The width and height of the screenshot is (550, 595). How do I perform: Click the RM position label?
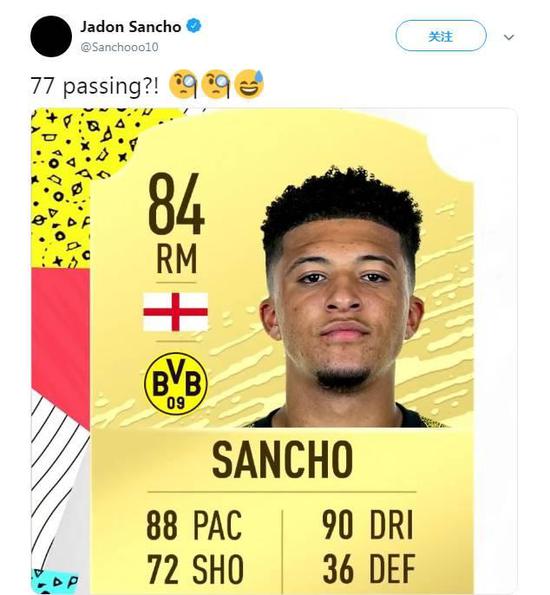coord(177,259)
